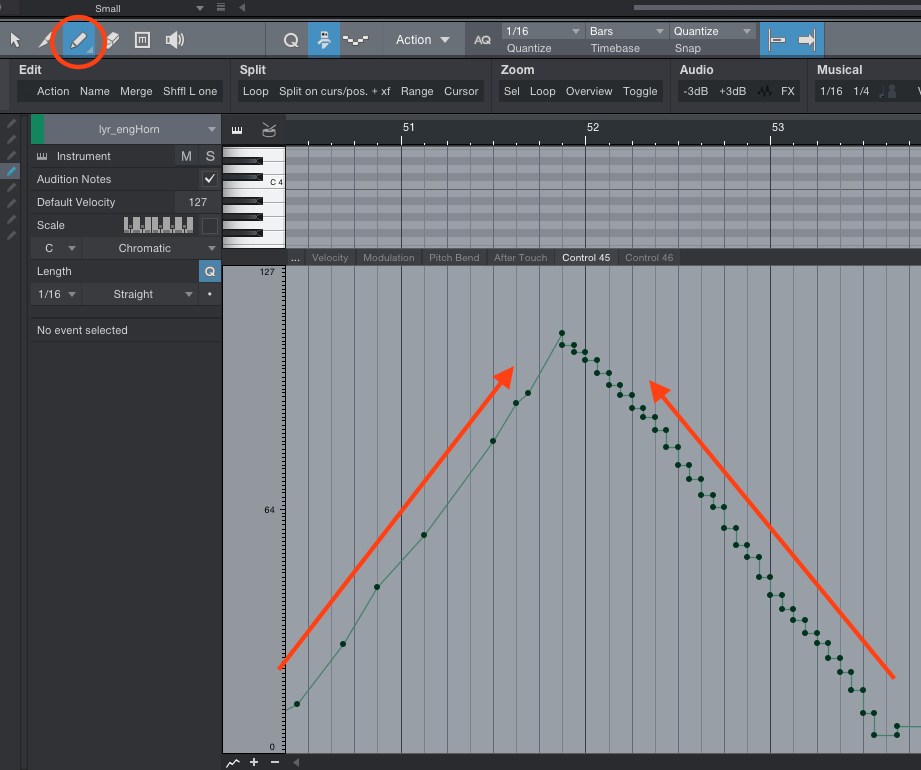
Task: Click the left arrow beside the minus icon
Action: [296, 762]
